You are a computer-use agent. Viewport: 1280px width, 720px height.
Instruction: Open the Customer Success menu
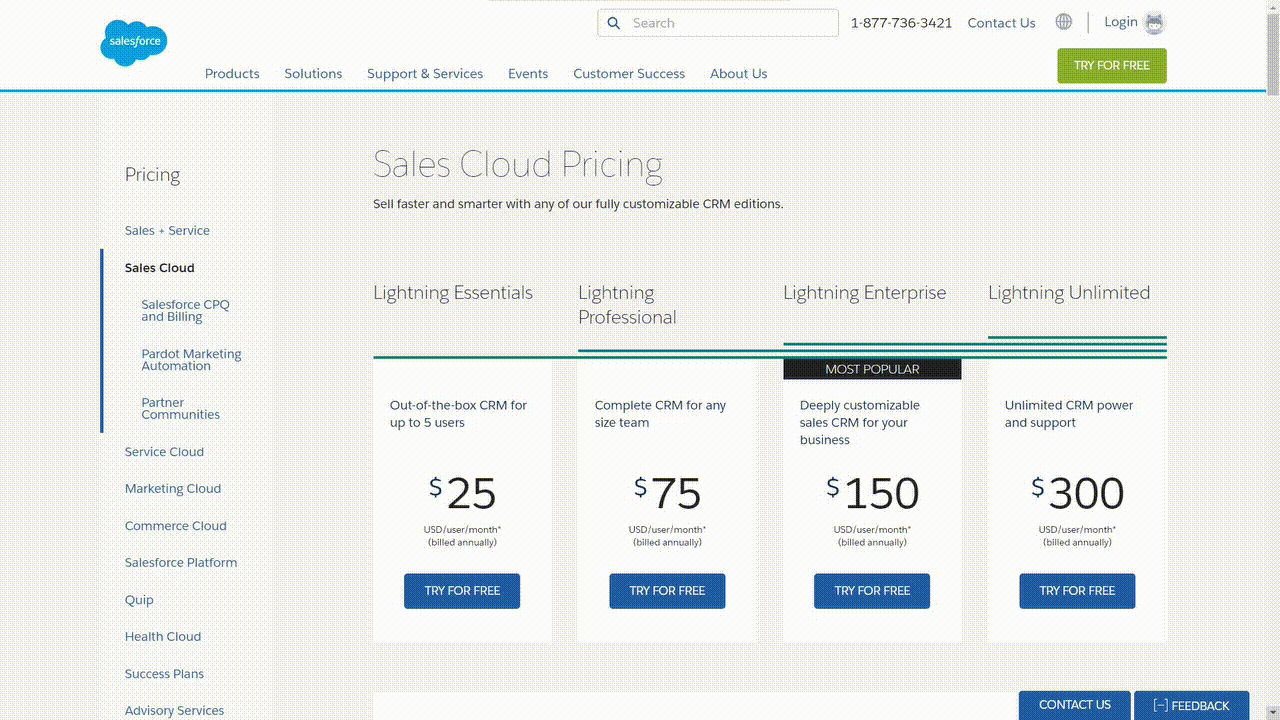pyautogui.click(x=629, y=74)
